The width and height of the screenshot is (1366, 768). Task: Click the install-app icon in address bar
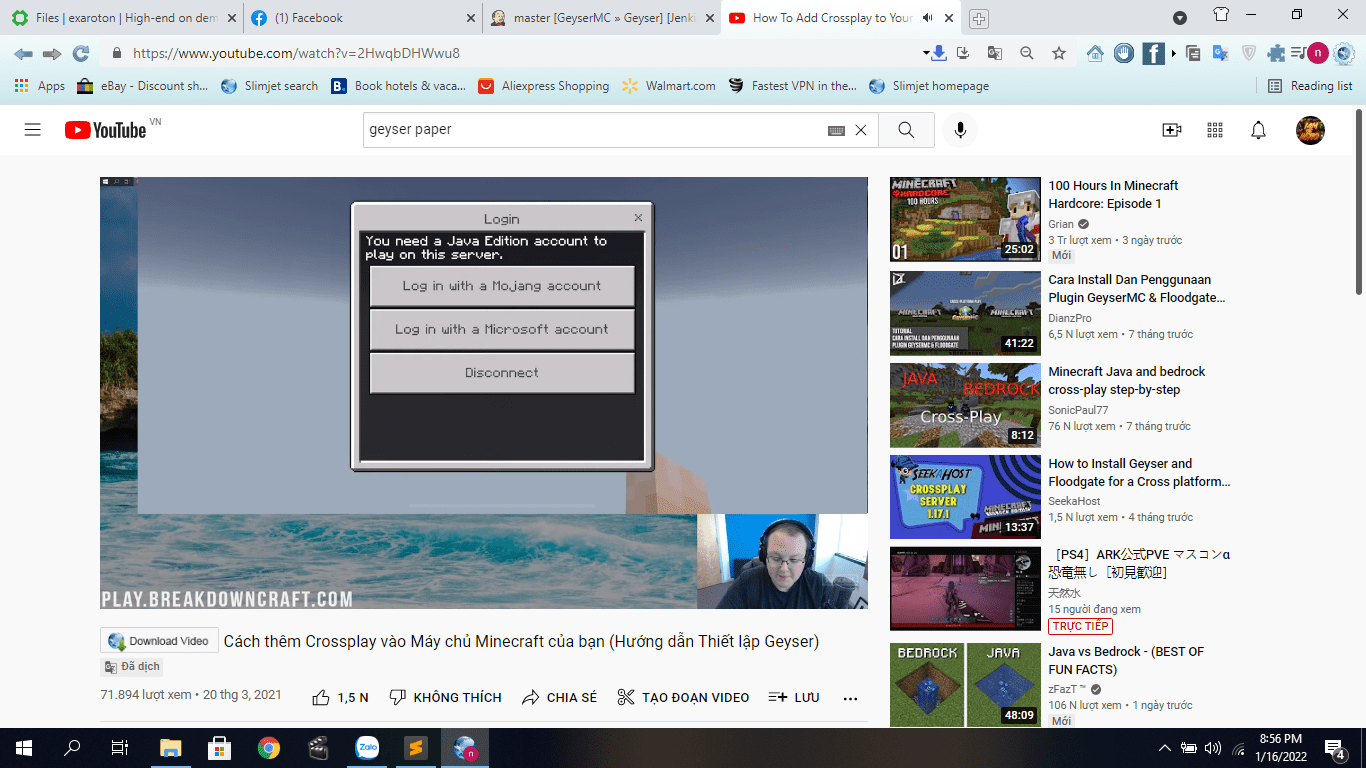pos(963,53)
